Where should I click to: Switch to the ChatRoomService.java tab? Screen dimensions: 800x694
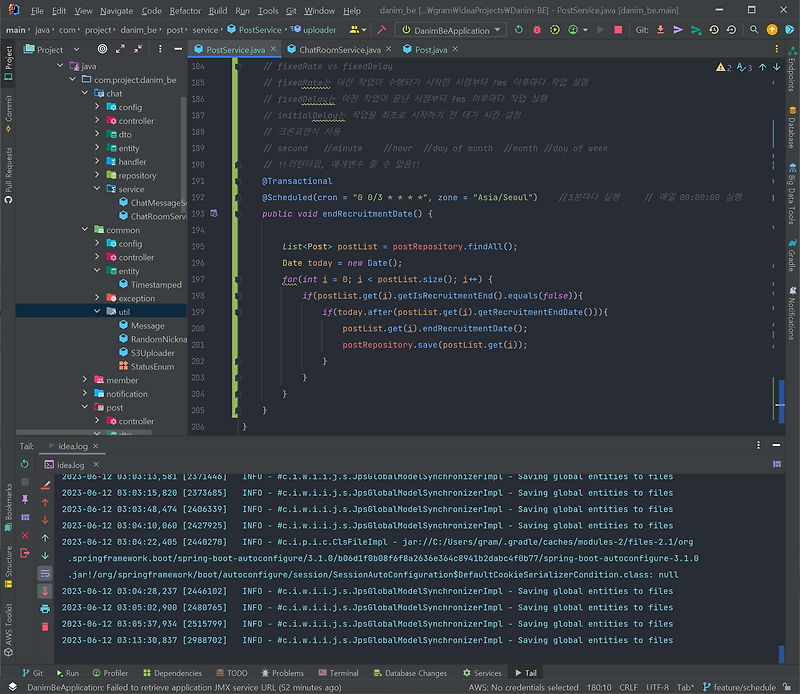click(x=339, y=49)
